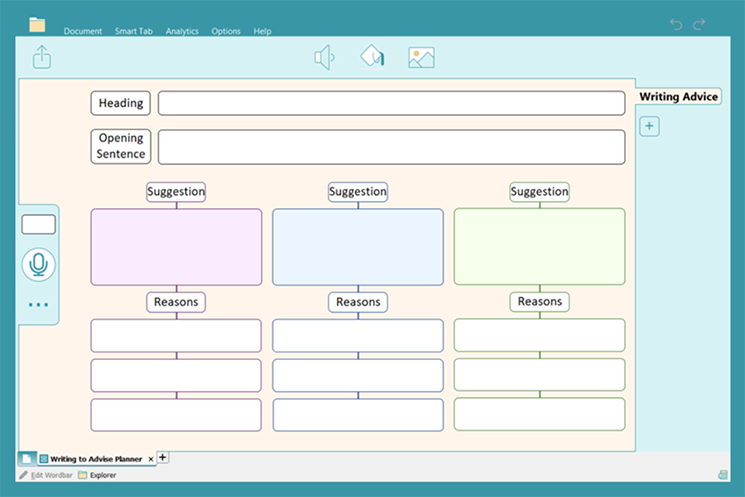Open the status icon at bottom right
This screenshot has width=745, height=497.
723,475
